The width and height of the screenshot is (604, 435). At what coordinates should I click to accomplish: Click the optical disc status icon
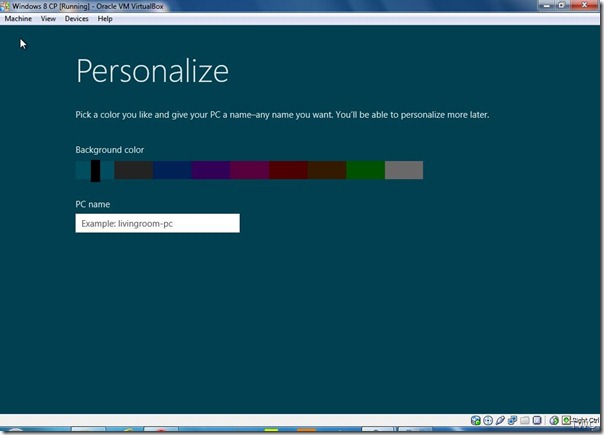pos(488,420)
